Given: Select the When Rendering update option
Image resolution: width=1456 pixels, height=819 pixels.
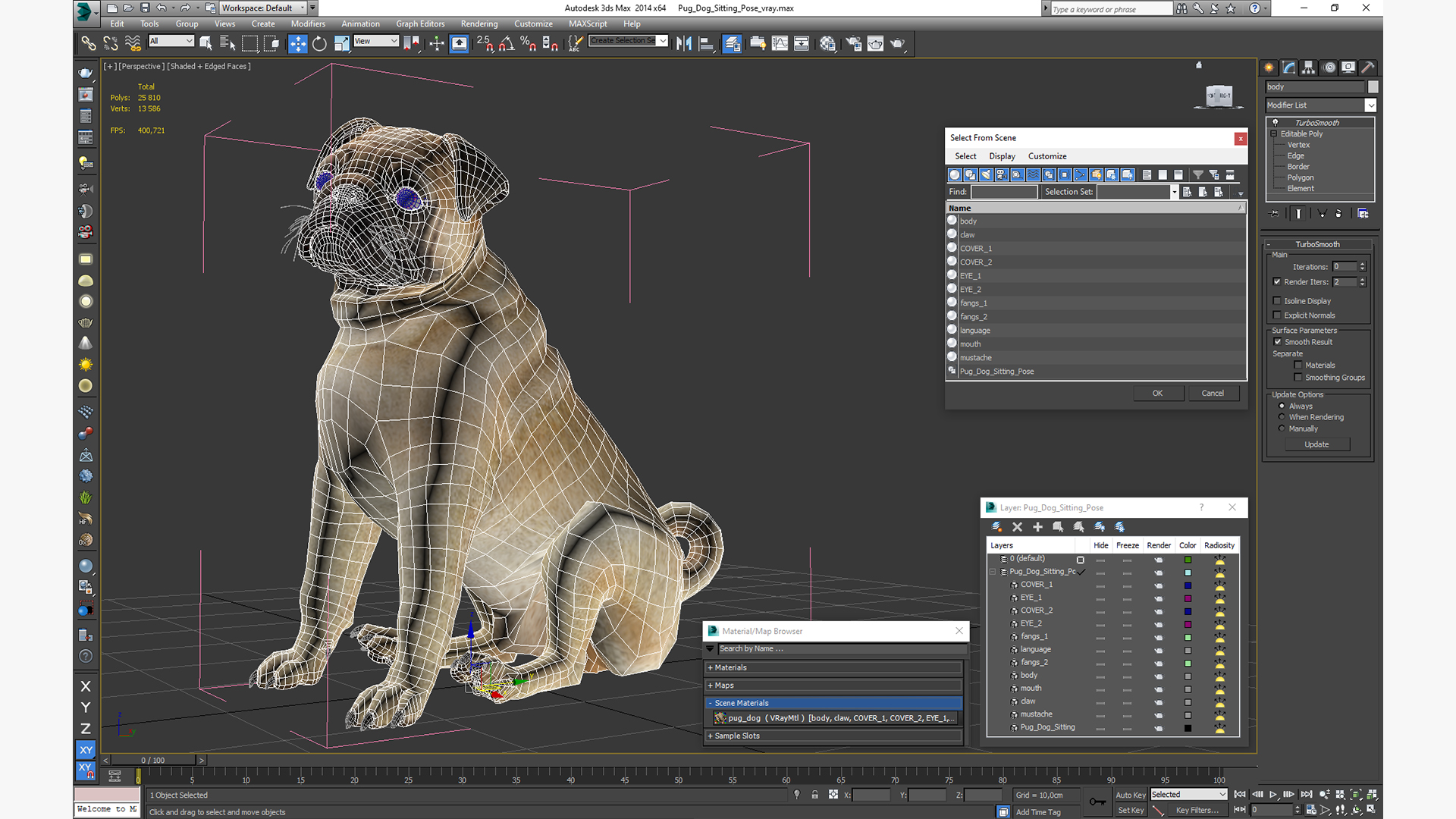Looking at the screenshot, I should 1282,417.
